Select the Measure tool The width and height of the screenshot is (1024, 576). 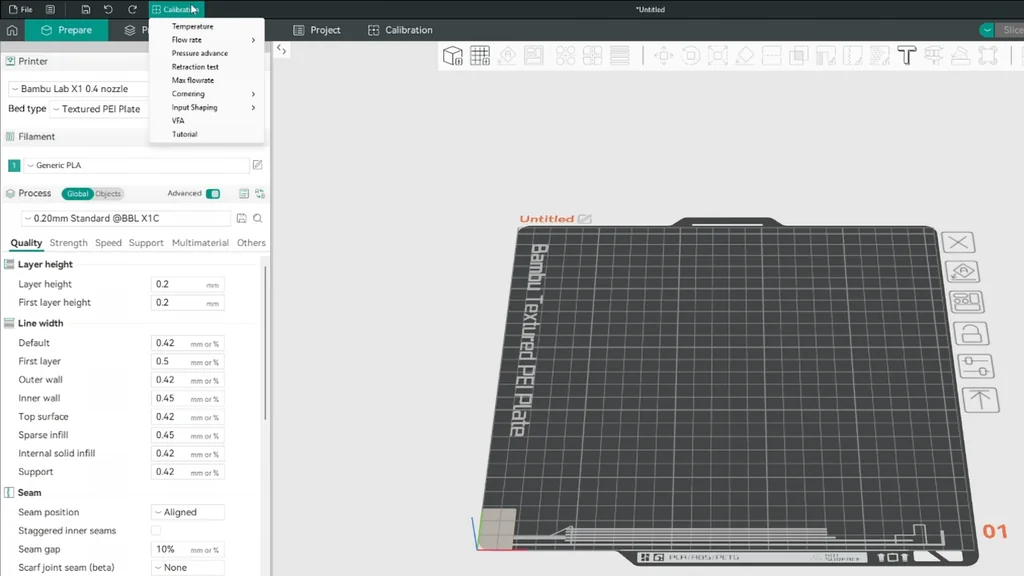point(934,56)
